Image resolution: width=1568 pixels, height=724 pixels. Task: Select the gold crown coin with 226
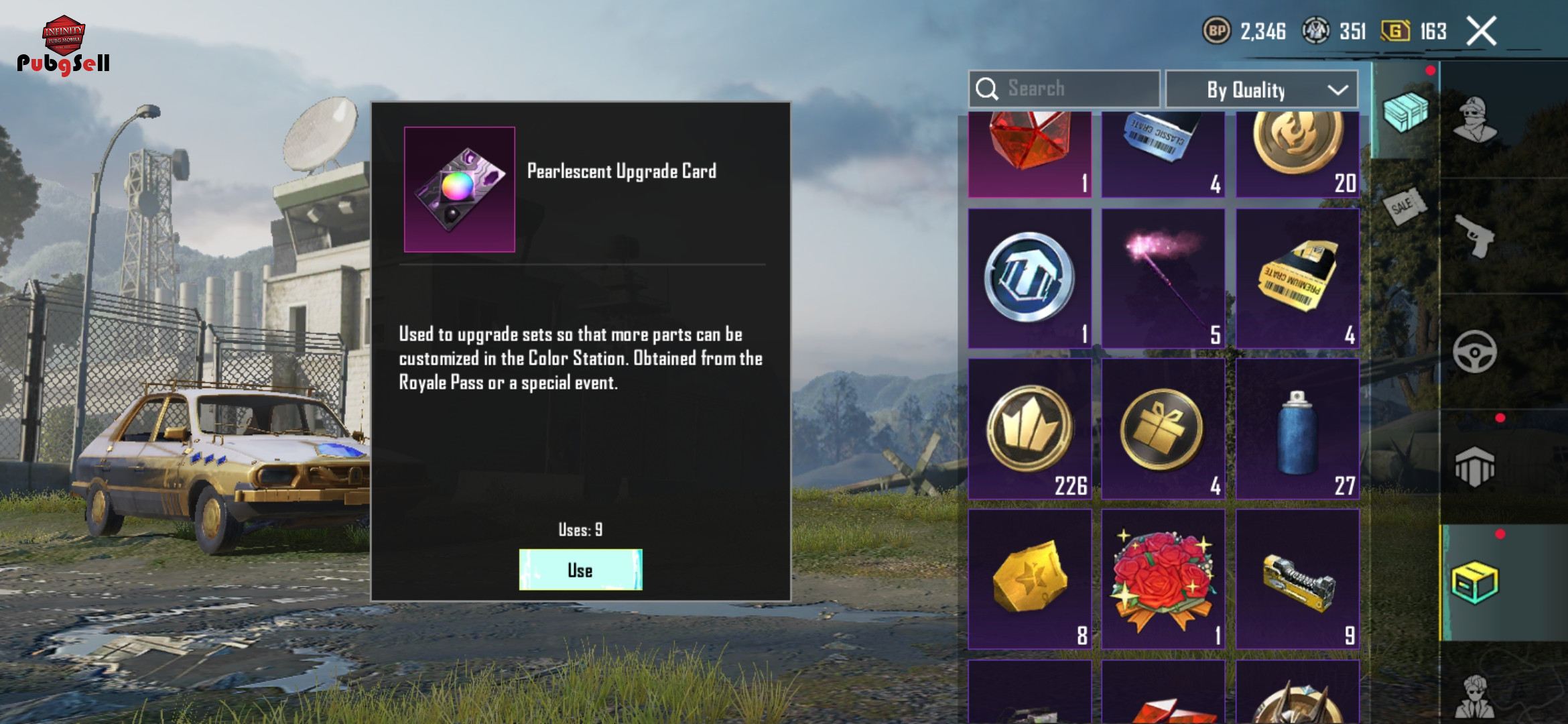pyautogui.click(x=1030, y=429)
